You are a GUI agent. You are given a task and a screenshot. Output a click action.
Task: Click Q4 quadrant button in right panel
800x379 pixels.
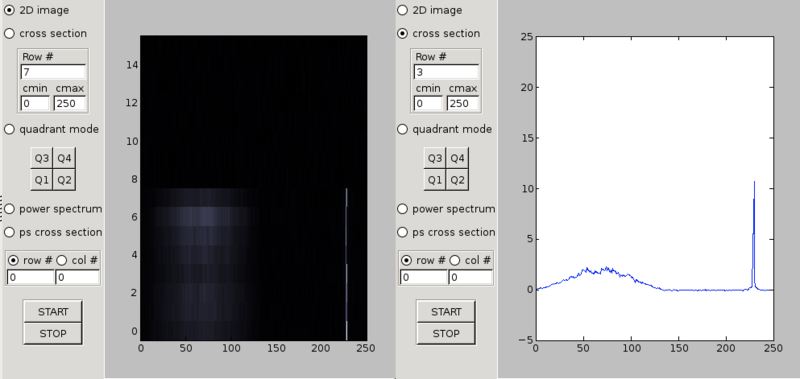[x=457, y=158]
